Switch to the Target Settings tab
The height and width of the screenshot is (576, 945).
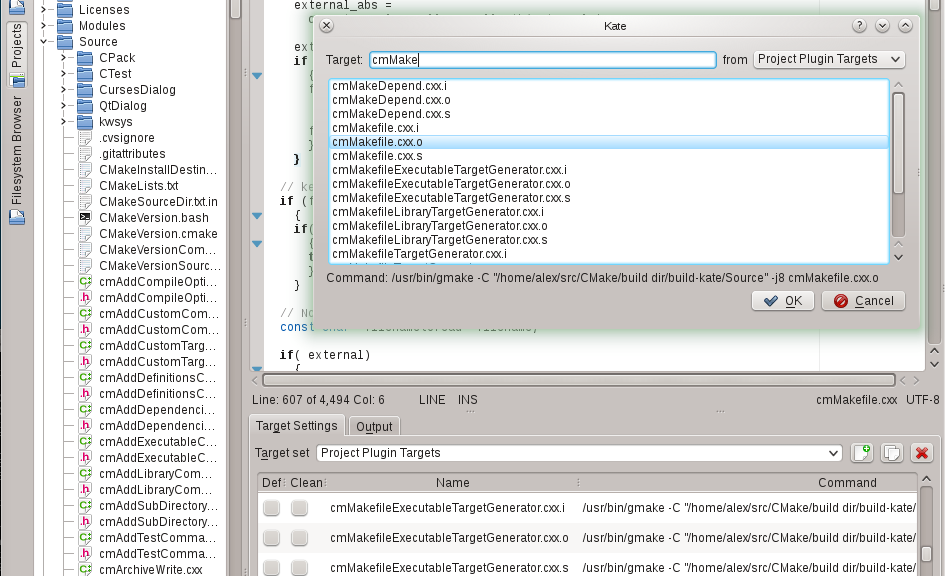pos(297,426)
